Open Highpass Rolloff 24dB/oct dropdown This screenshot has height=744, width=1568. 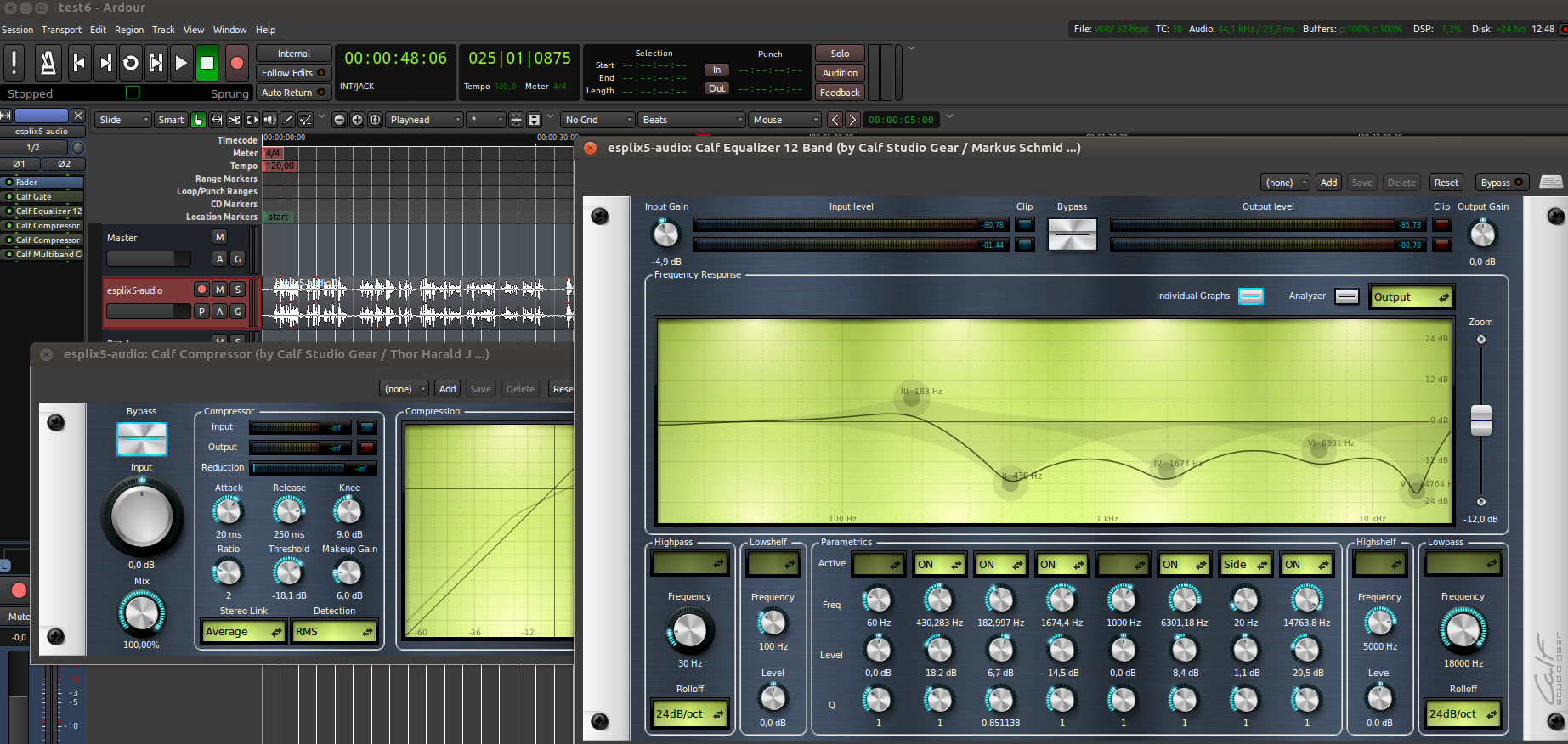[x=690, y=714]
